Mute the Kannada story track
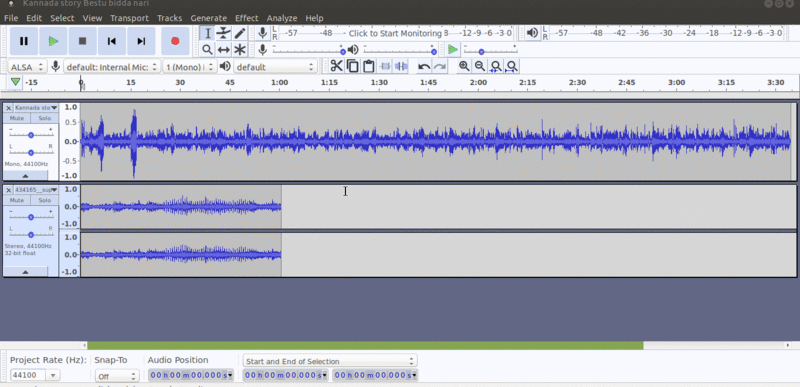This screenshot has height=387, width=800. tap(17, 118)
